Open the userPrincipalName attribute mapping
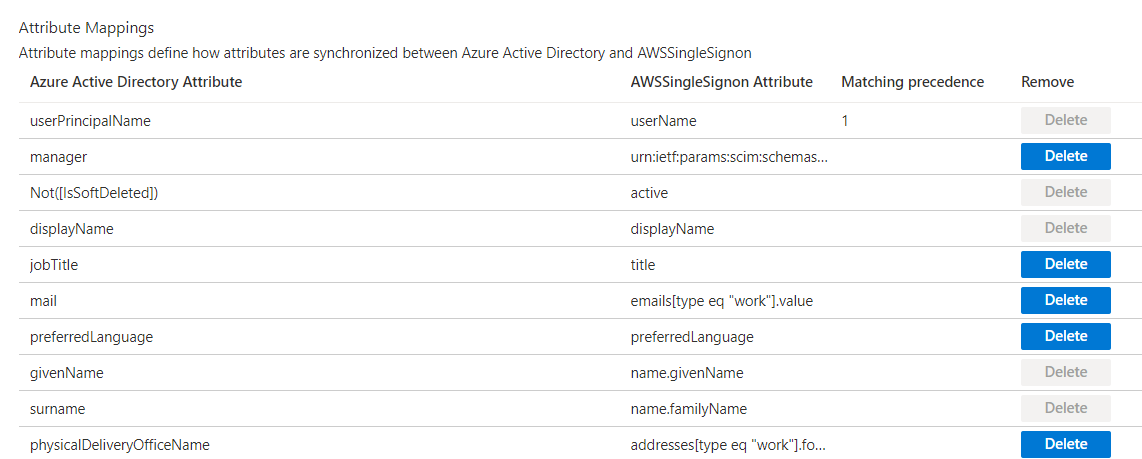The height and width of the screenshot is (459, 1142). click(x=90, y=121)
